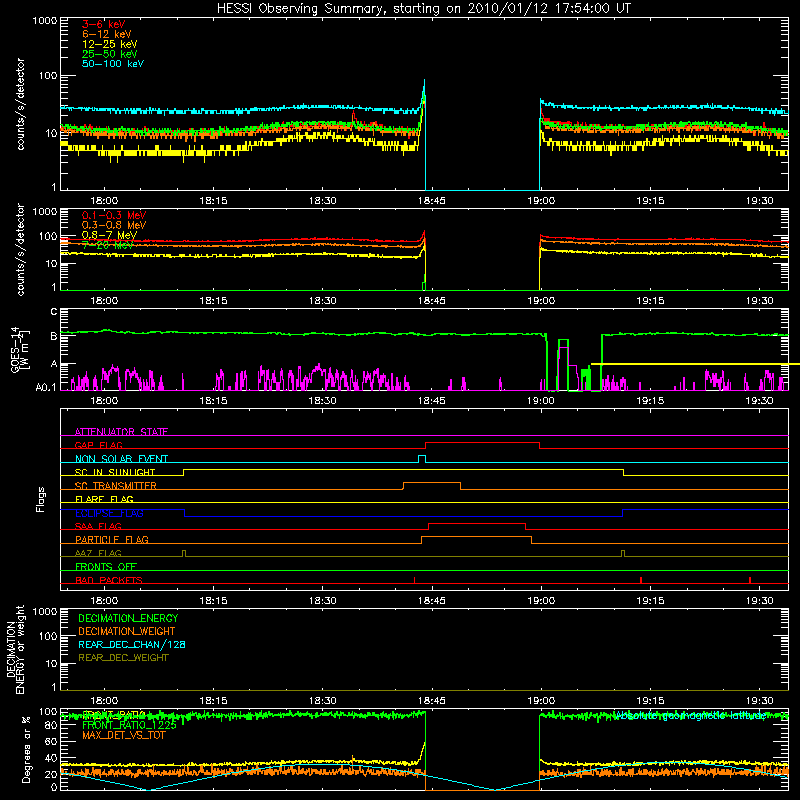
Task: Click the SAA_FLAG label
Action: pyautogui.click(x=98, y=526)
